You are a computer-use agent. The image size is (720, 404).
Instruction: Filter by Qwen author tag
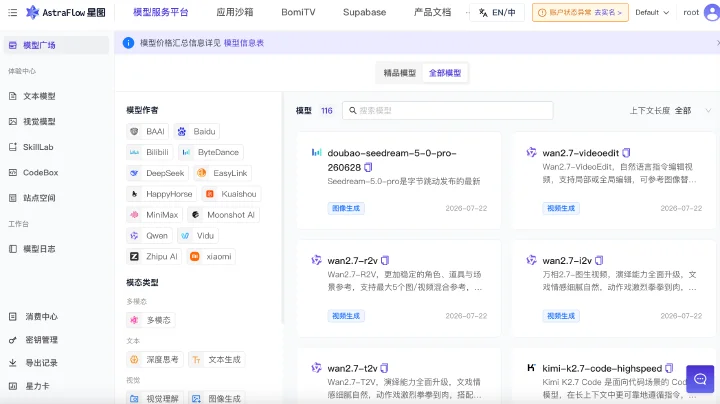(149, 236)
